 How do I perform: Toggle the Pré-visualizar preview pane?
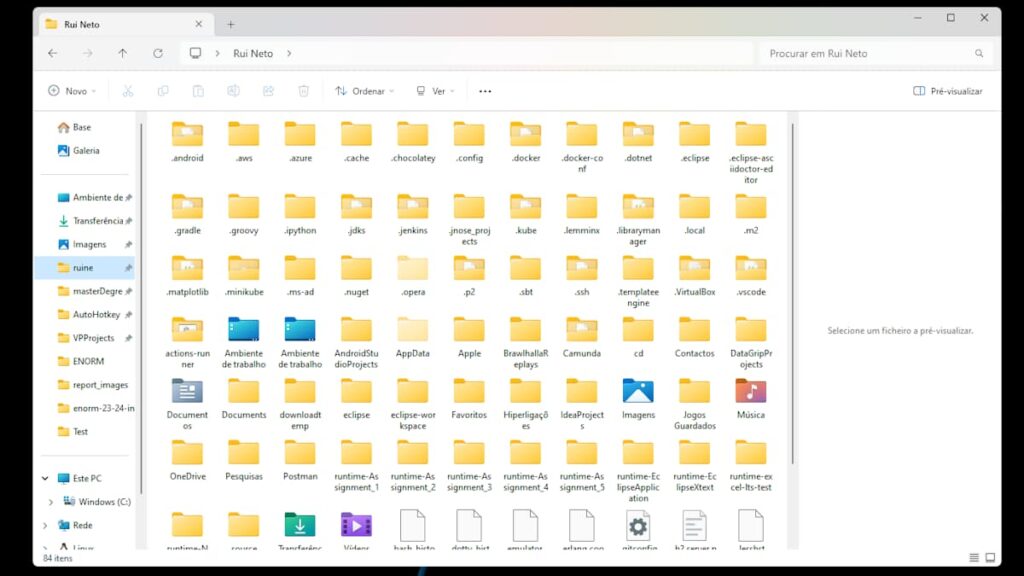[947, 91]
